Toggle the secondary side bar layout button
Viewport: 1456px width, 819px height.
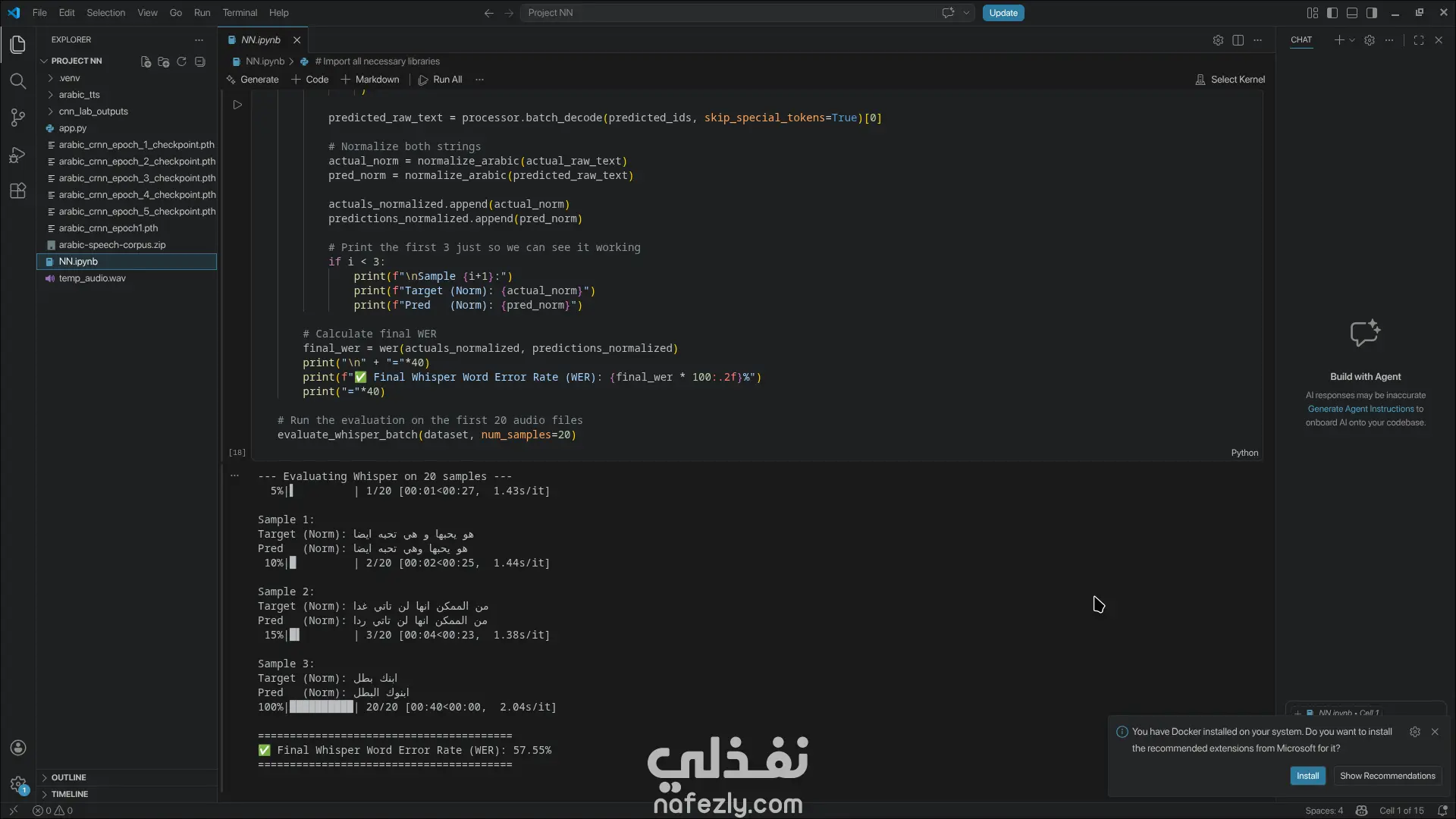1372,13
